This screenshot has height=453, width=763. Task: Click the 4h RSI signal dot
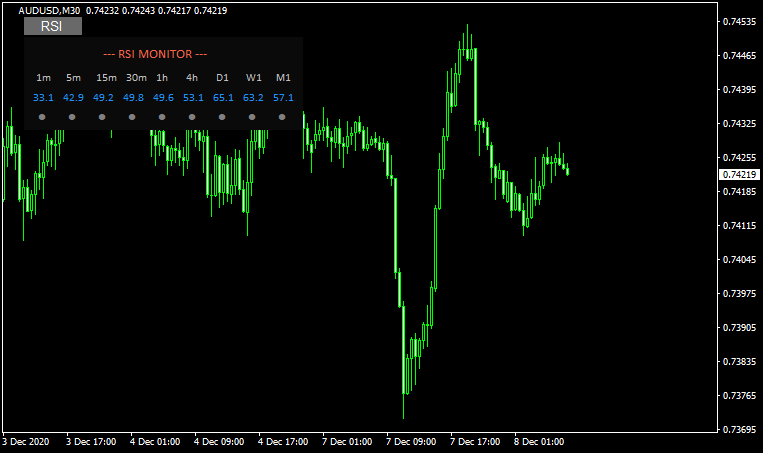[192, 117]
